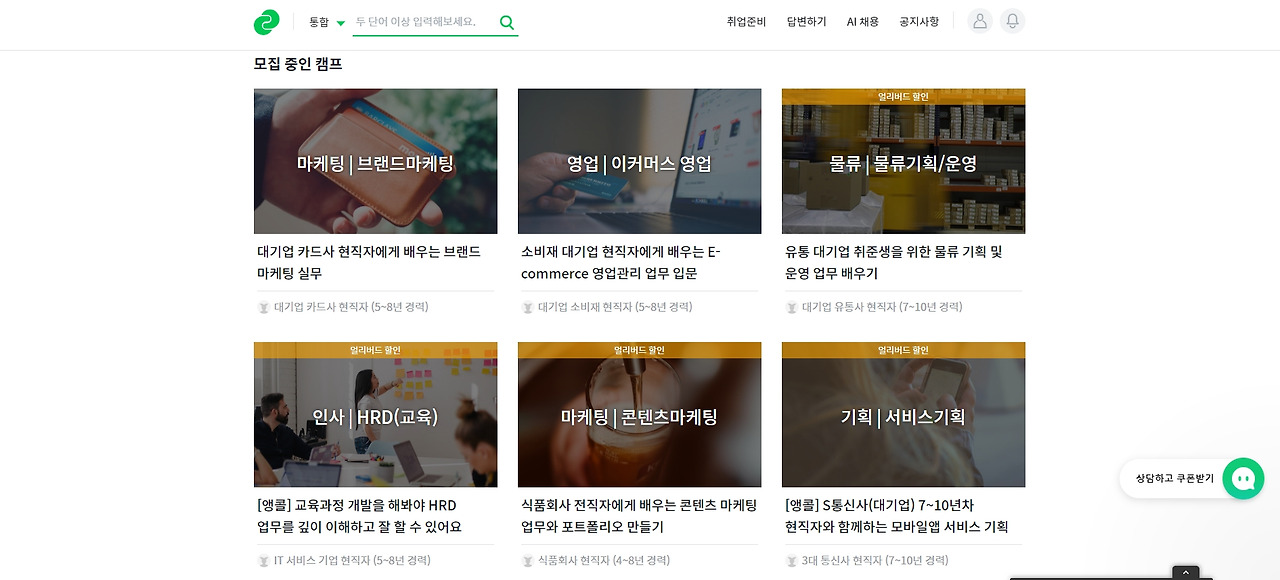The height and width of the screenshot is (580, 1280).
Task: Open the notification bell icon
Action: 1013,21
